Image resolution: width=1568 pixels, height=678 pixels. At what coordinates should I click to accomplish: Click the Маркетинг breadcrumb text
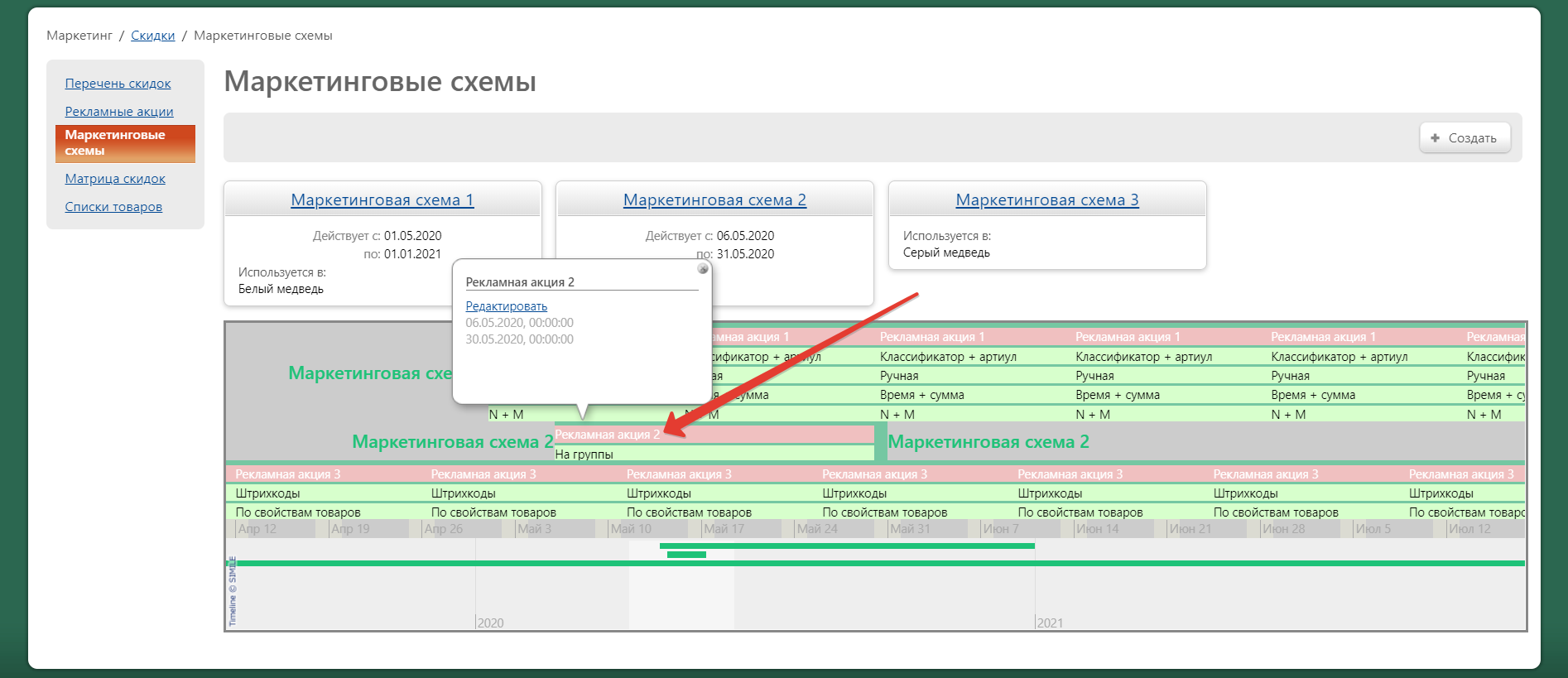point(79,36)
